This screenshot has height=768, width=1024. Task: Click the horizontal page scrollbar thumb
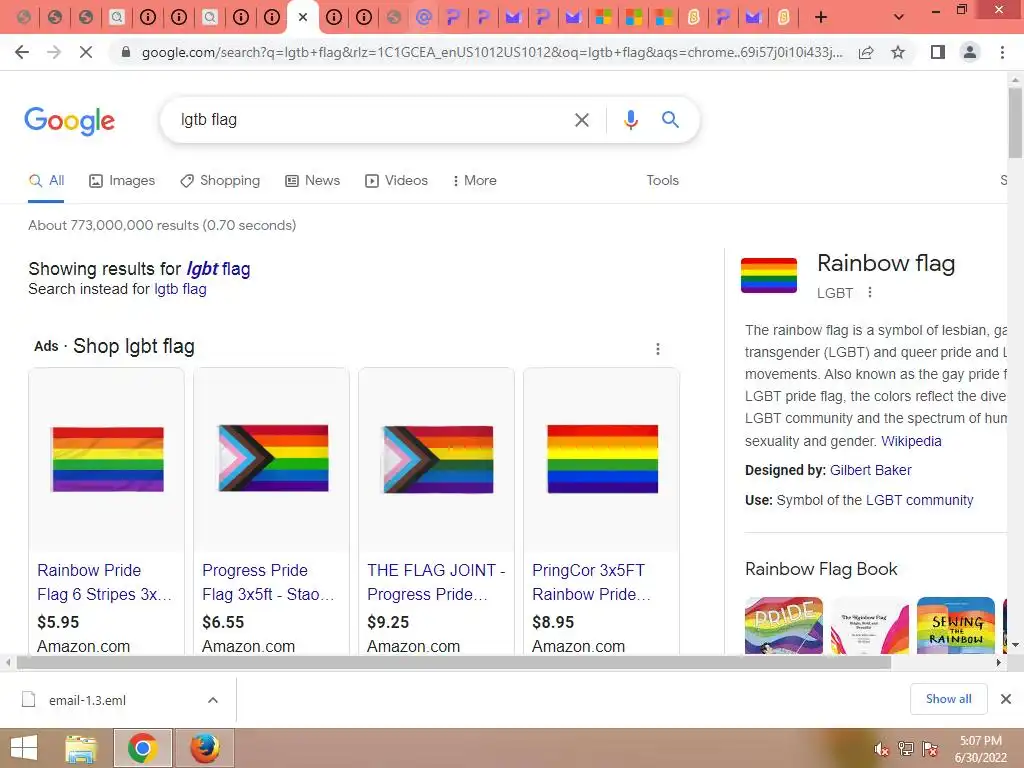click(454, 663)
